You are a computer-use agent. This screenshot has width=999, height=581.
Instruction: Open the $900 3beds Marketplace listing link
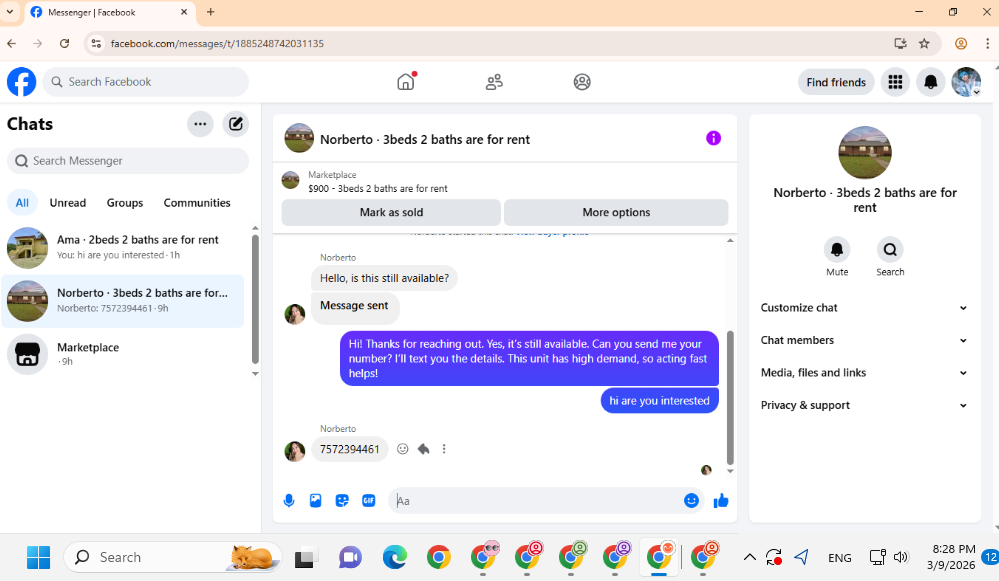point(378,189)
